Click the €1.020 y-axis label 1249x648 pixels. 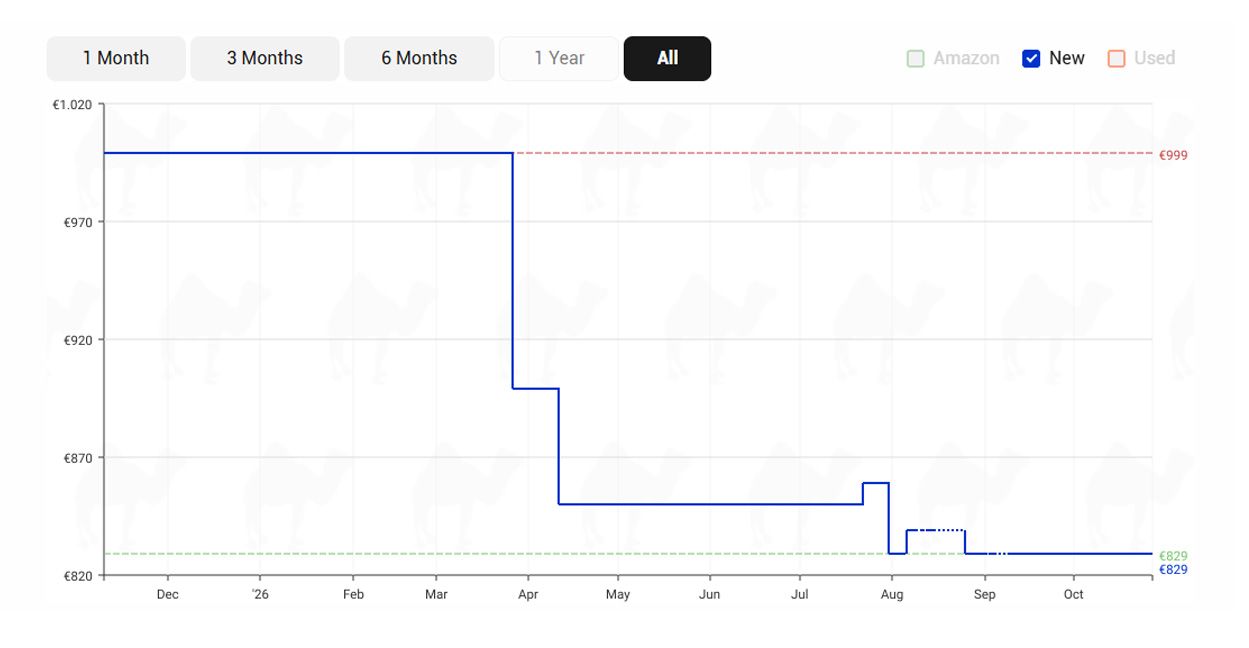click(x=72, y=104)
